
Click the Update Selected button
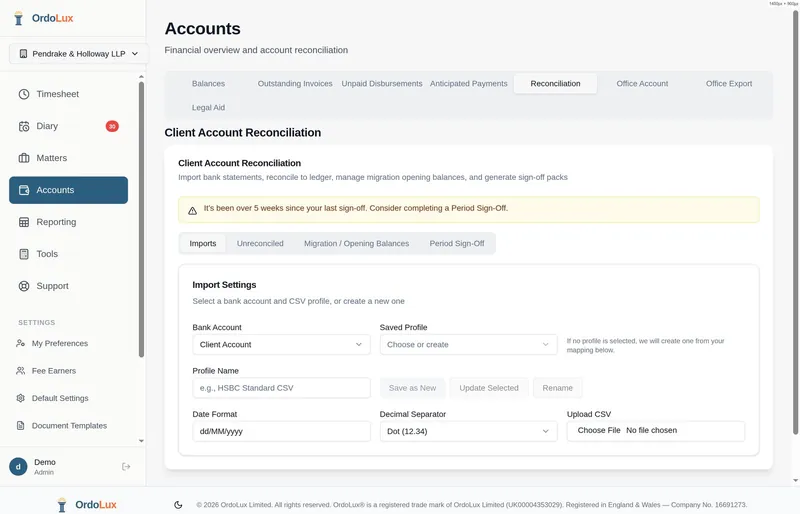click(x=489, y=388)
